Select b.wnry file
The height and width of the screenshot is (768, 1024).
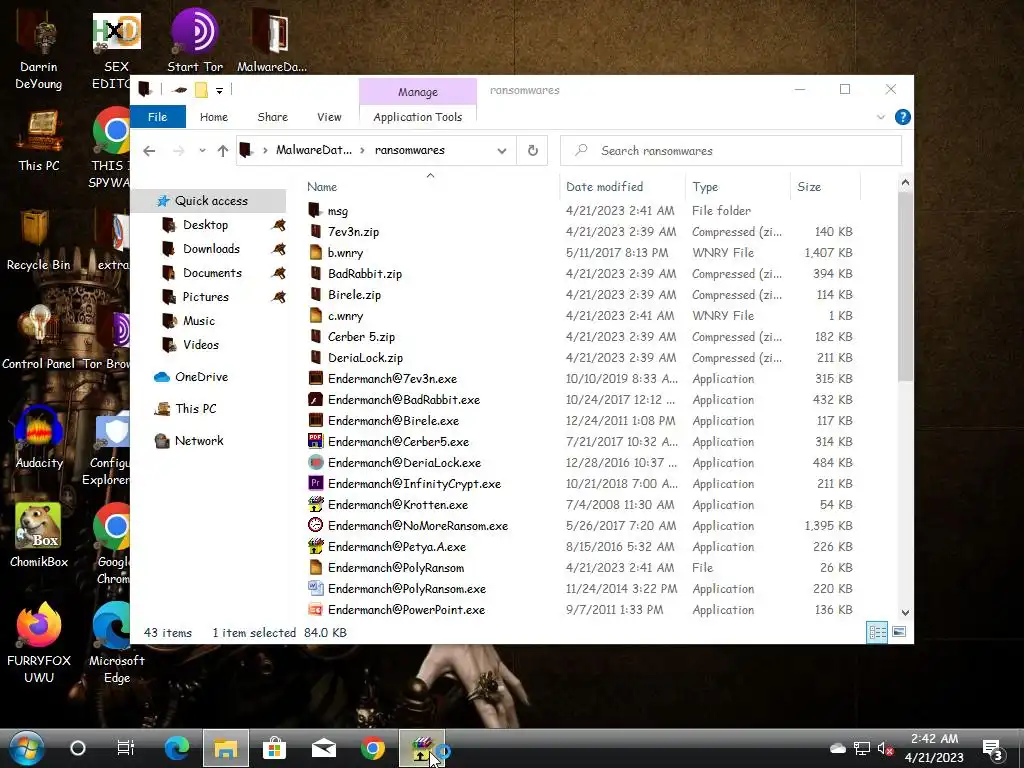point(345,253)
